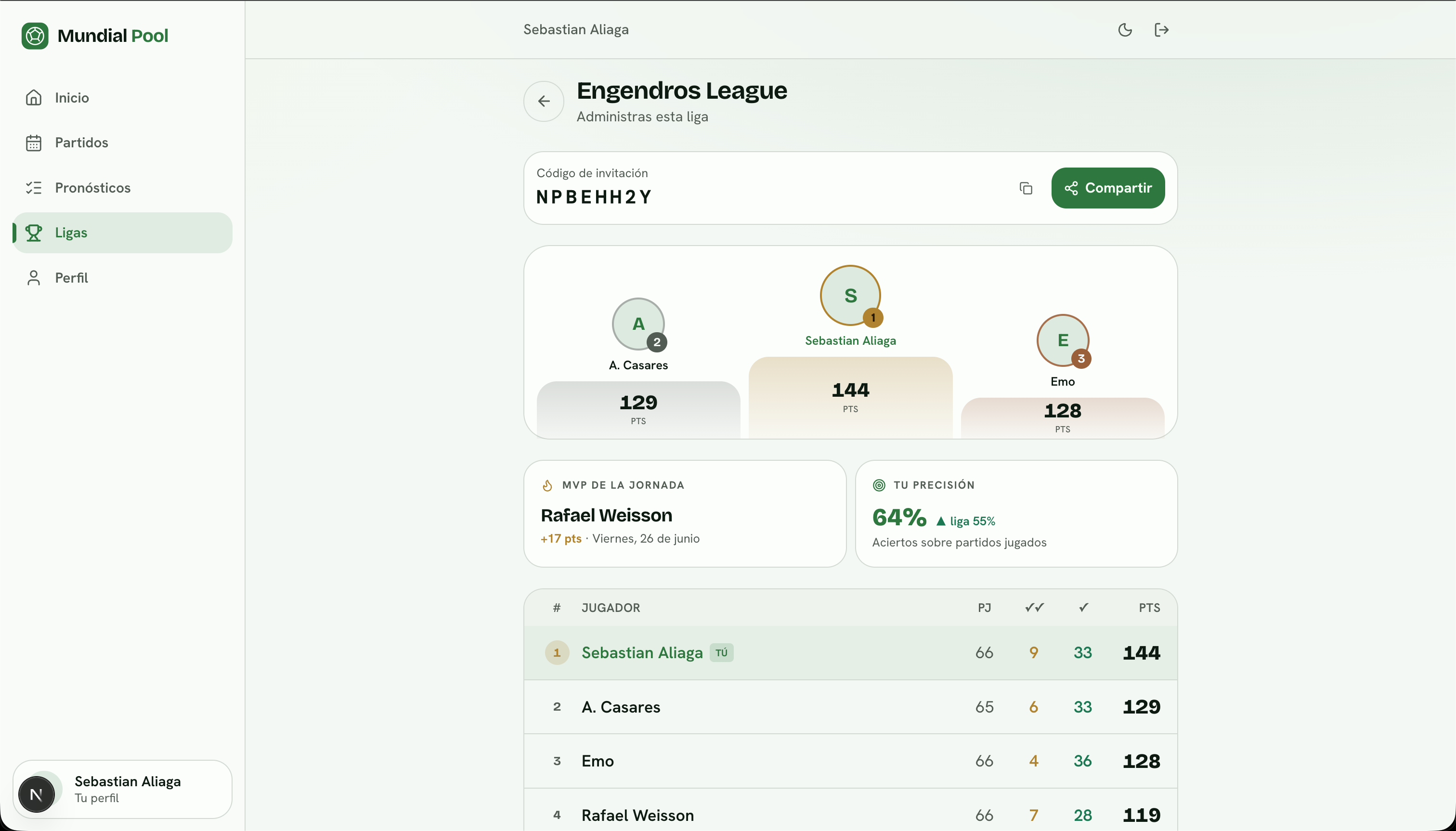Go to Partidos in the sidebar
Viewport: 1456px width, 831px height.
tap(122, 143)
